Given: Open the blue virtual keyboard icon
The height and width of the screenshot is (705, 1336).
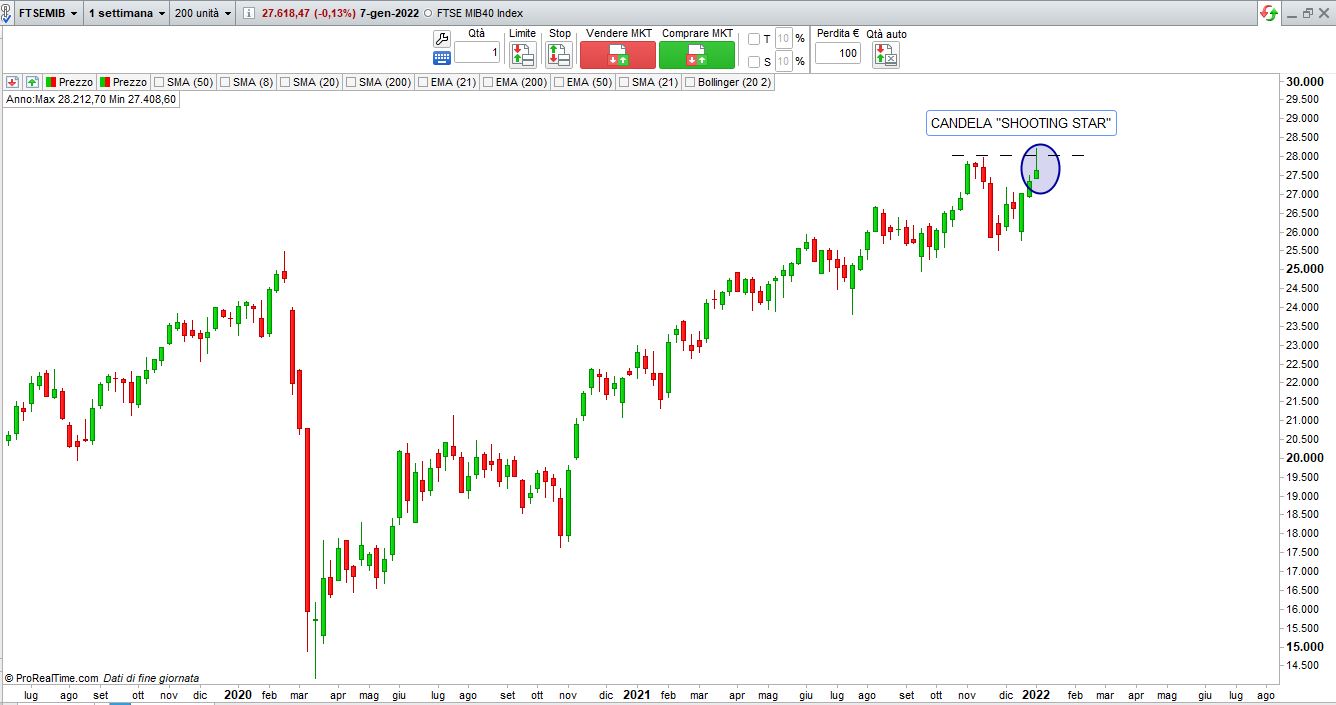Looking at the screenshot, I should 441,58.
